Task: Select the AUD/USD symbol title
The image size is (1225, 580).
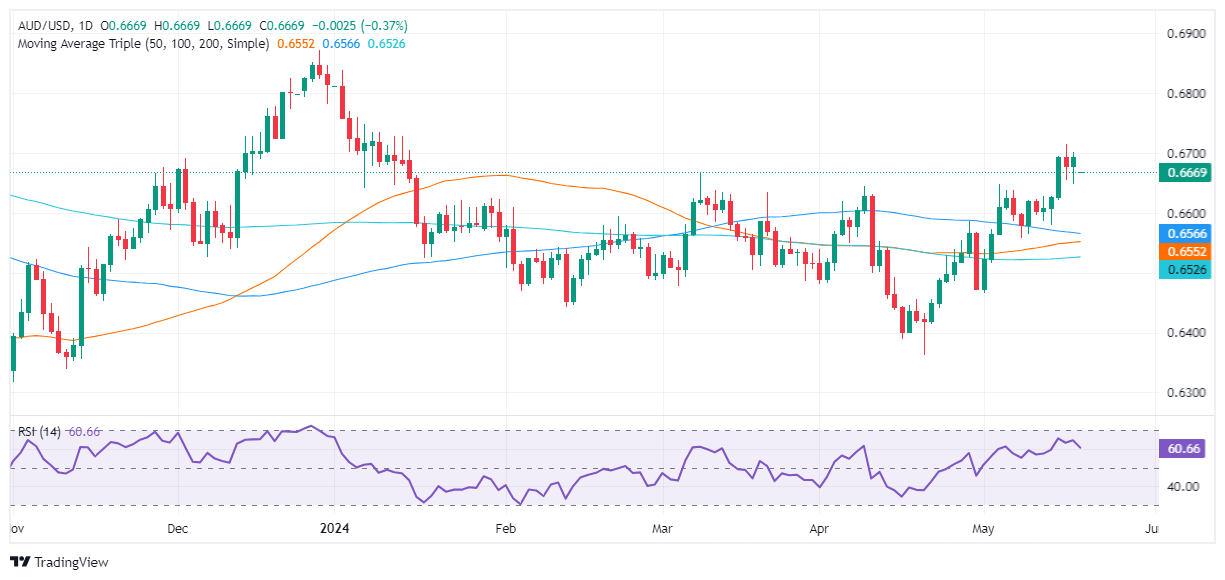Action: point(44,26)
